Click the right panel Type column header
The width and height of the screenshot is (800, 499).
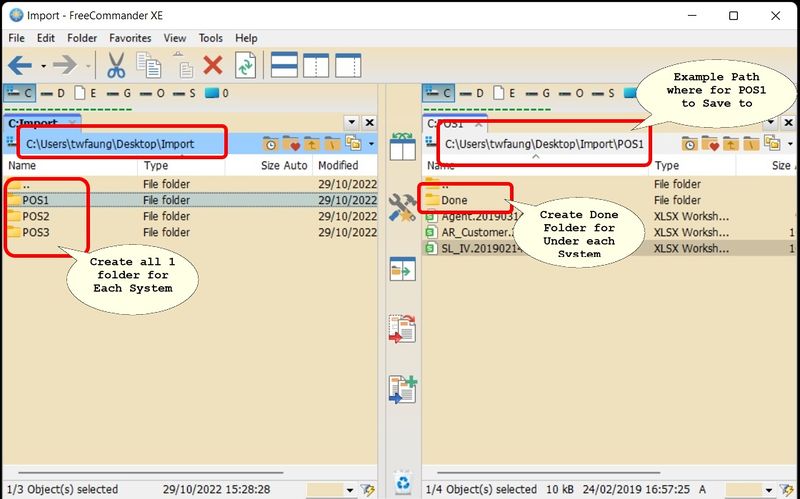[667, 165]
